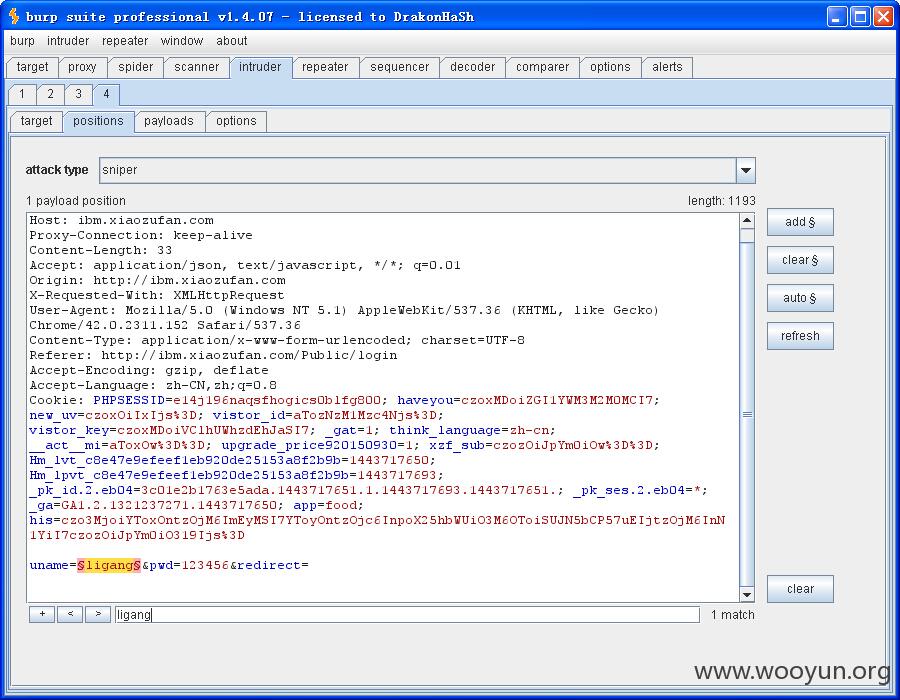The image size is (900, 700).
Task: Click the search field containing ligang
Action: 407,615
